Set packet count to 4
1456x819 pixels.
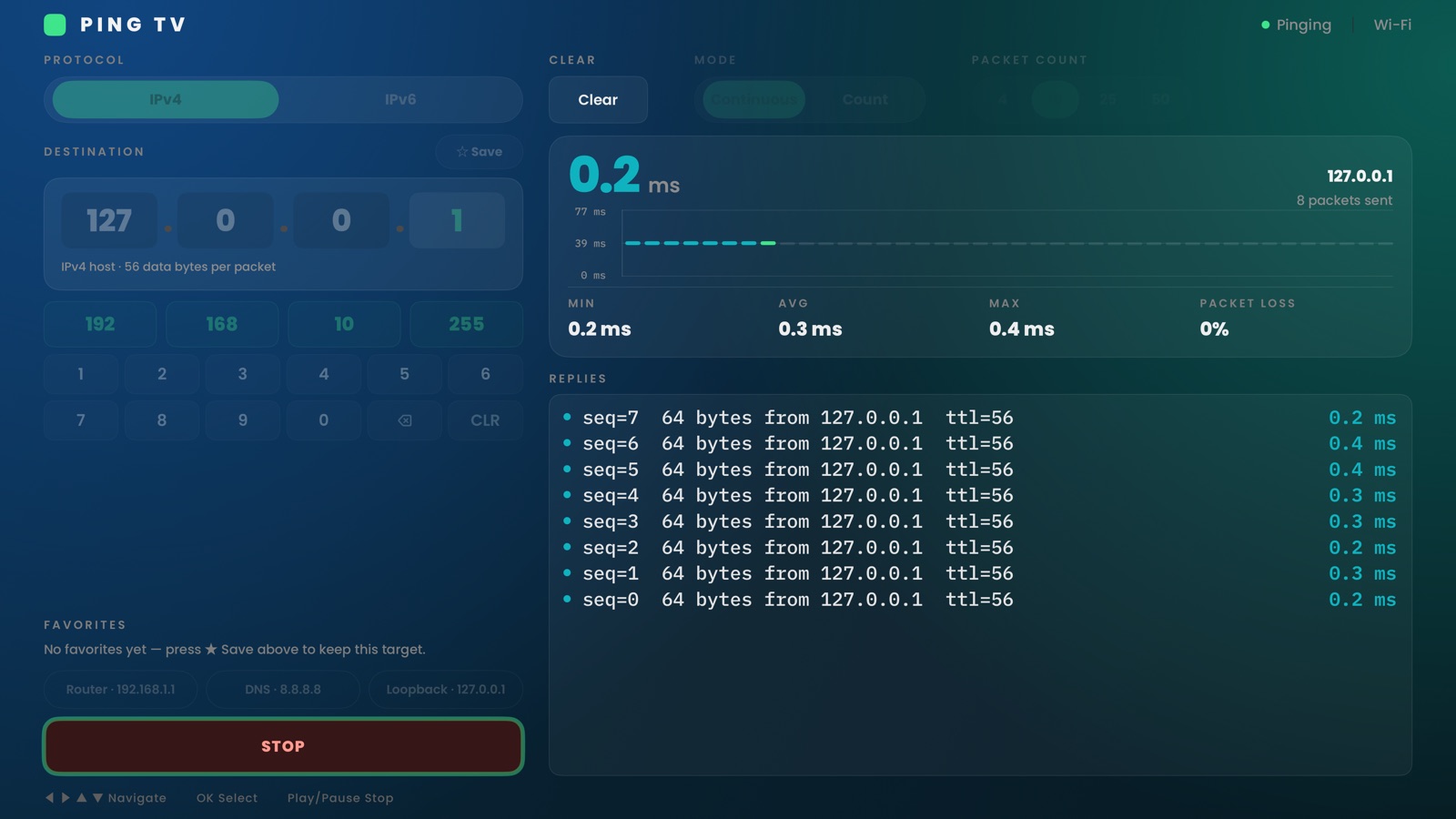1003,99
